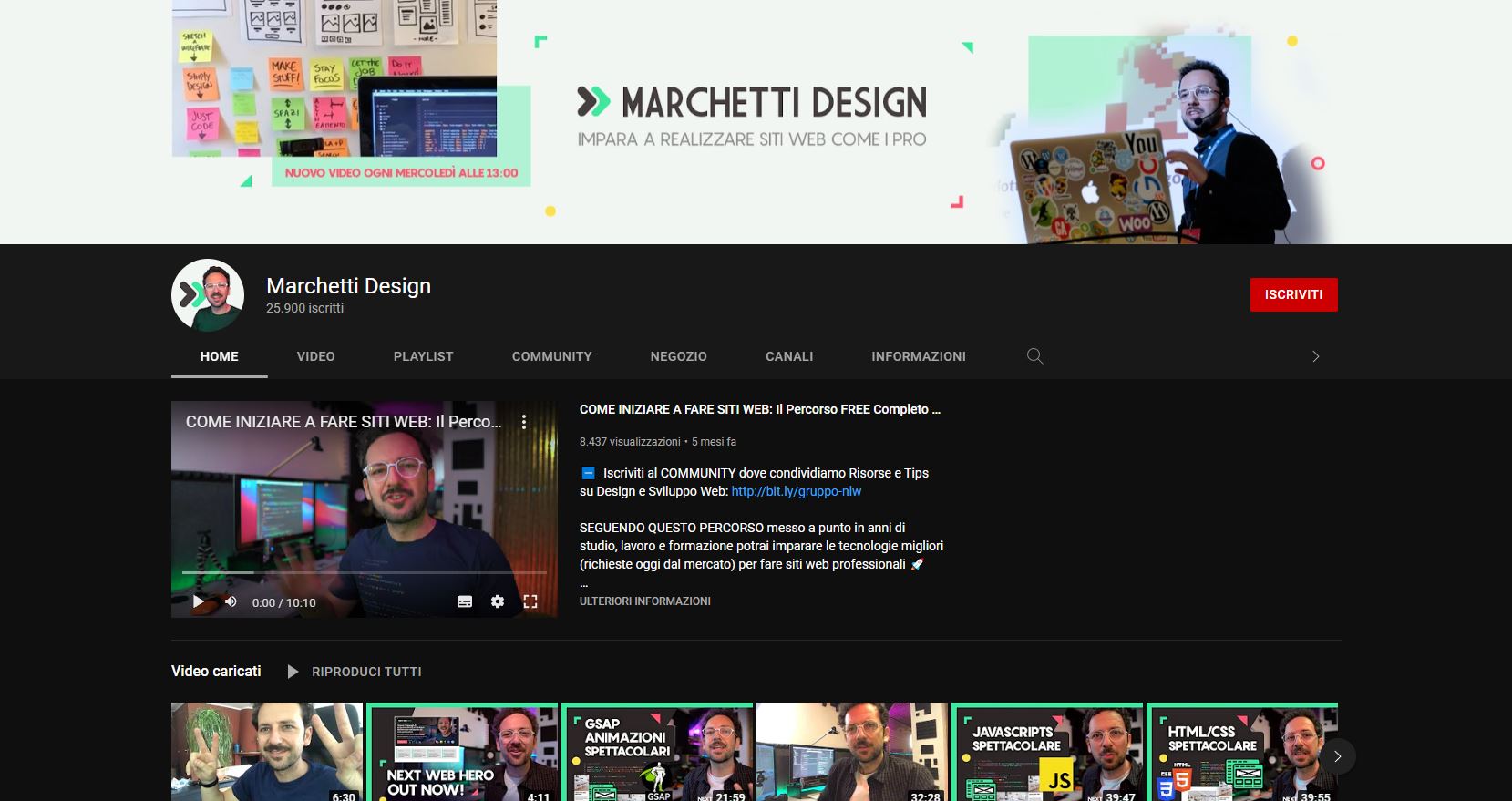Click the 8.437 visualizzazioni text

point(630,442)
